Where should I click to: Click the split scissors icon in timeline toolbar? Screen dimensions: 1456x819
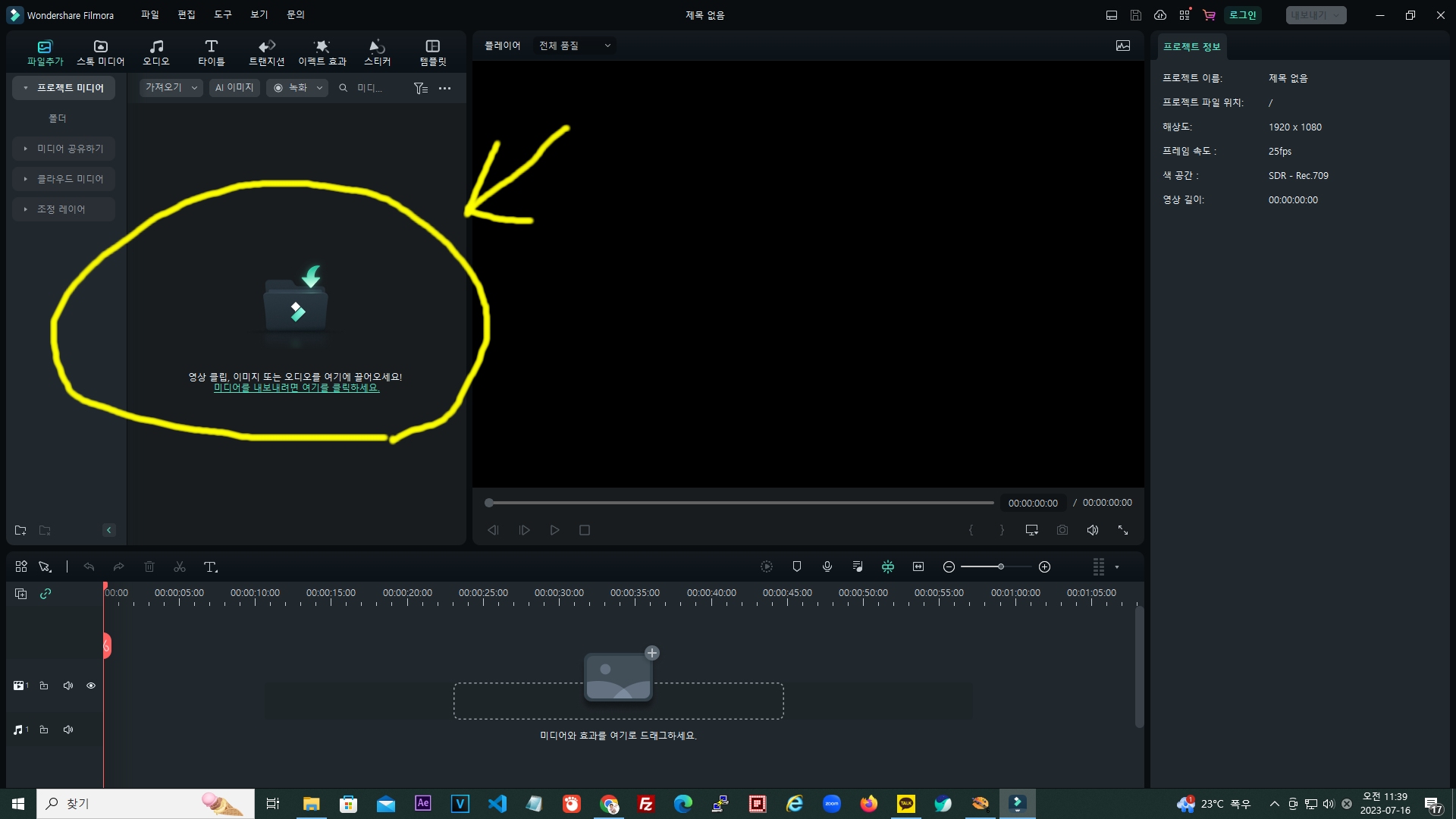point(180,567)
